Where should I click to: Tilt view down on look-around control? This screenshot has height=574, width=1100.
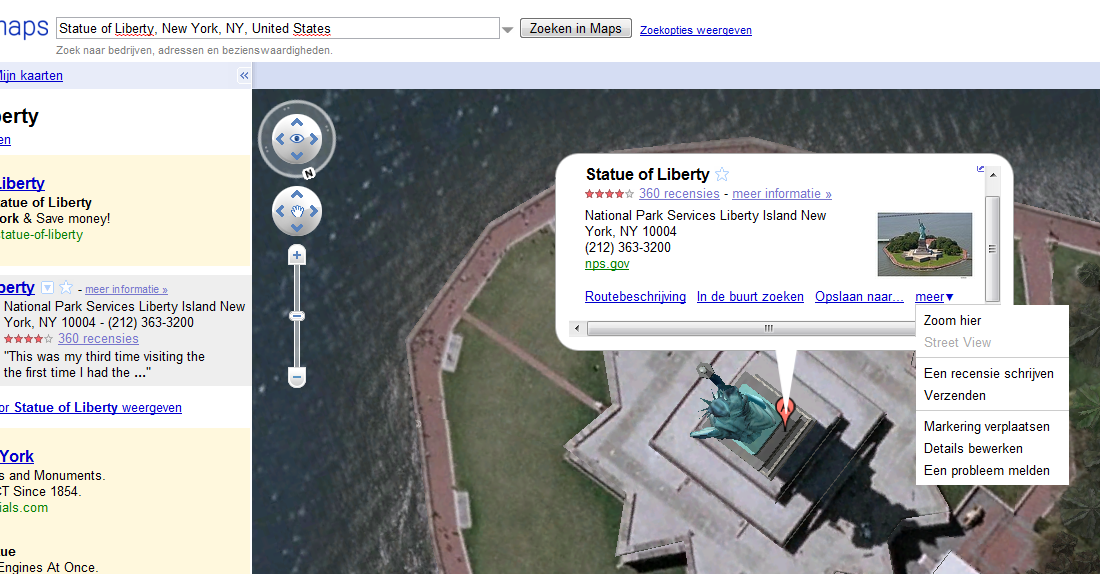coord(297,156)
